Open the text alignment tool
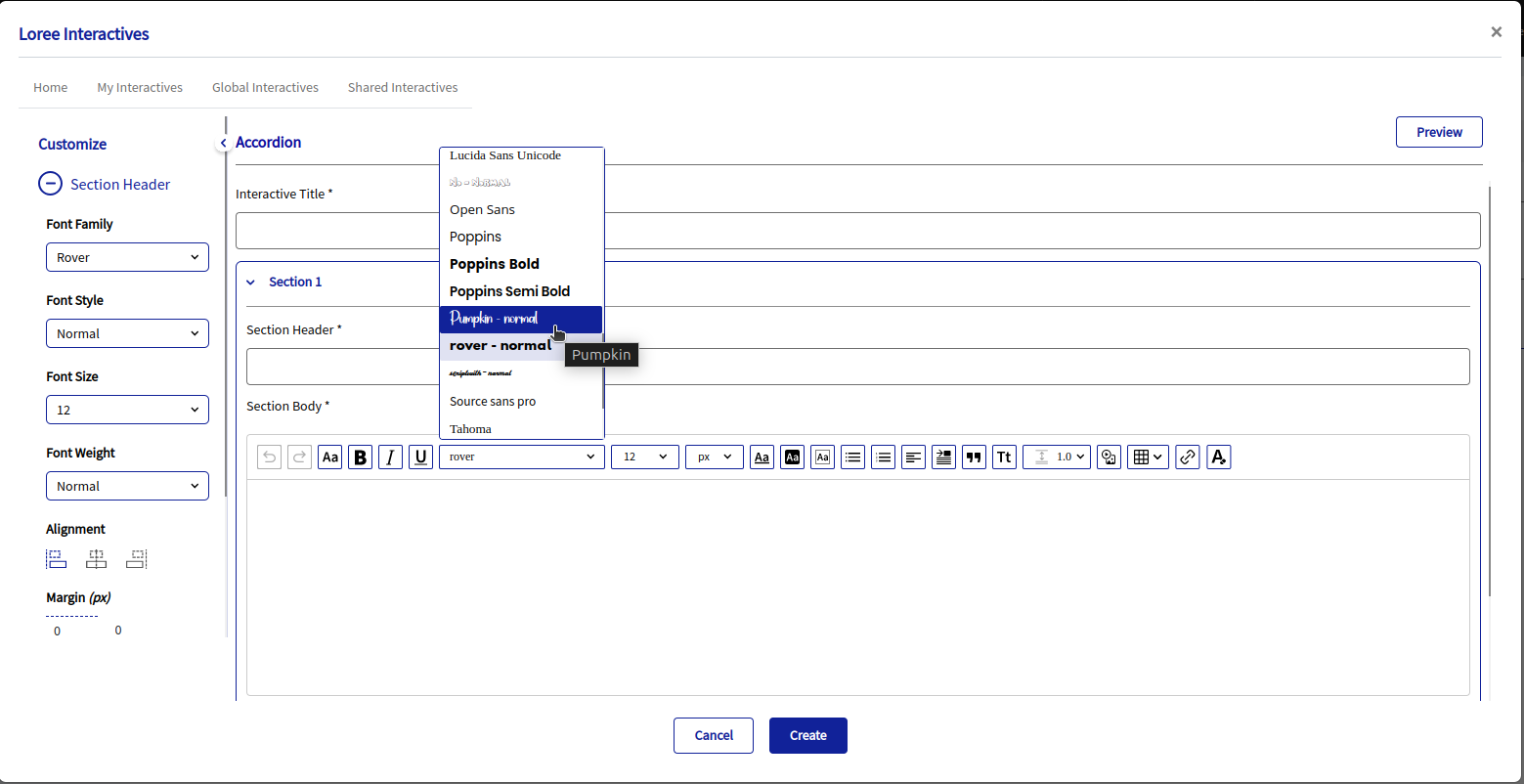This screenshot has width=1524, height=784. 914,457
